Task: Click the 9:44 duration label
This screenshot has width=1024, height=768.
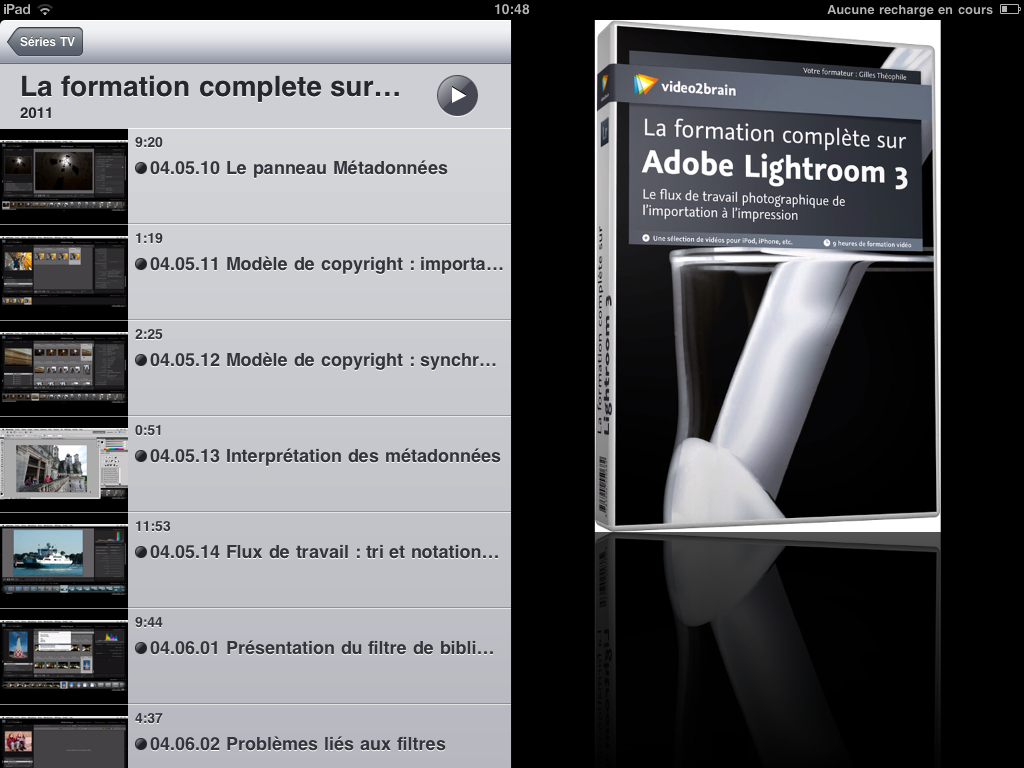Action: 149,622
